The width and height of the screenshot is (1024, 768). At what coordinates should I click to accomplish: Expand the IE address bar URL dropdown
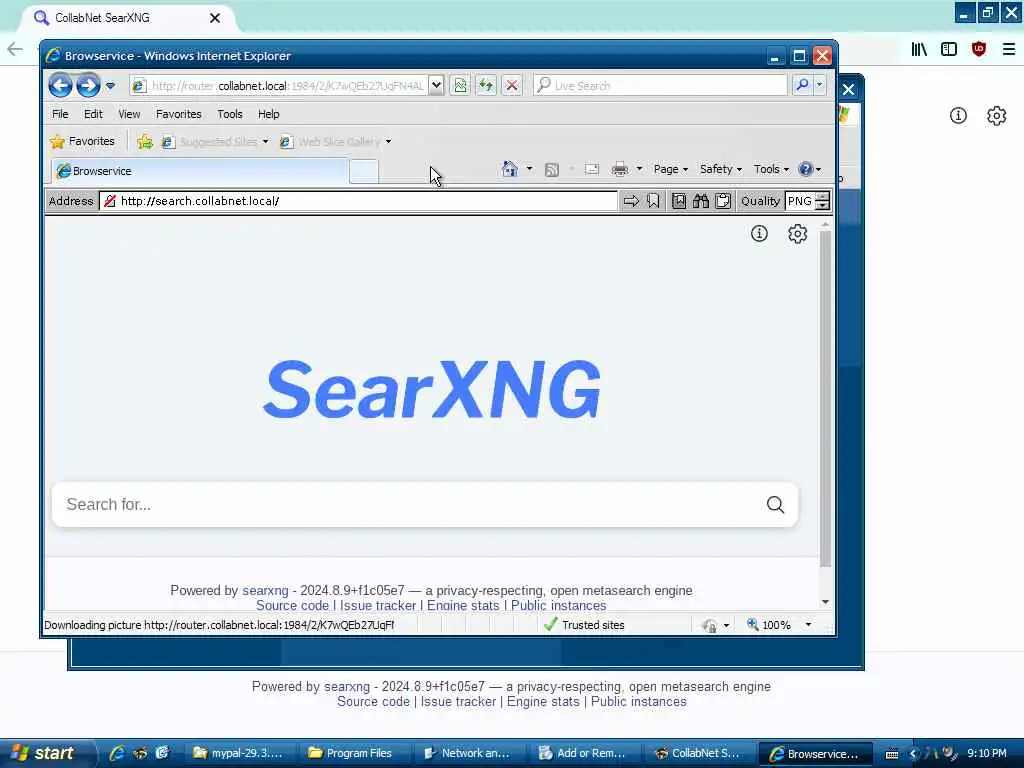[x=436, y=86]
